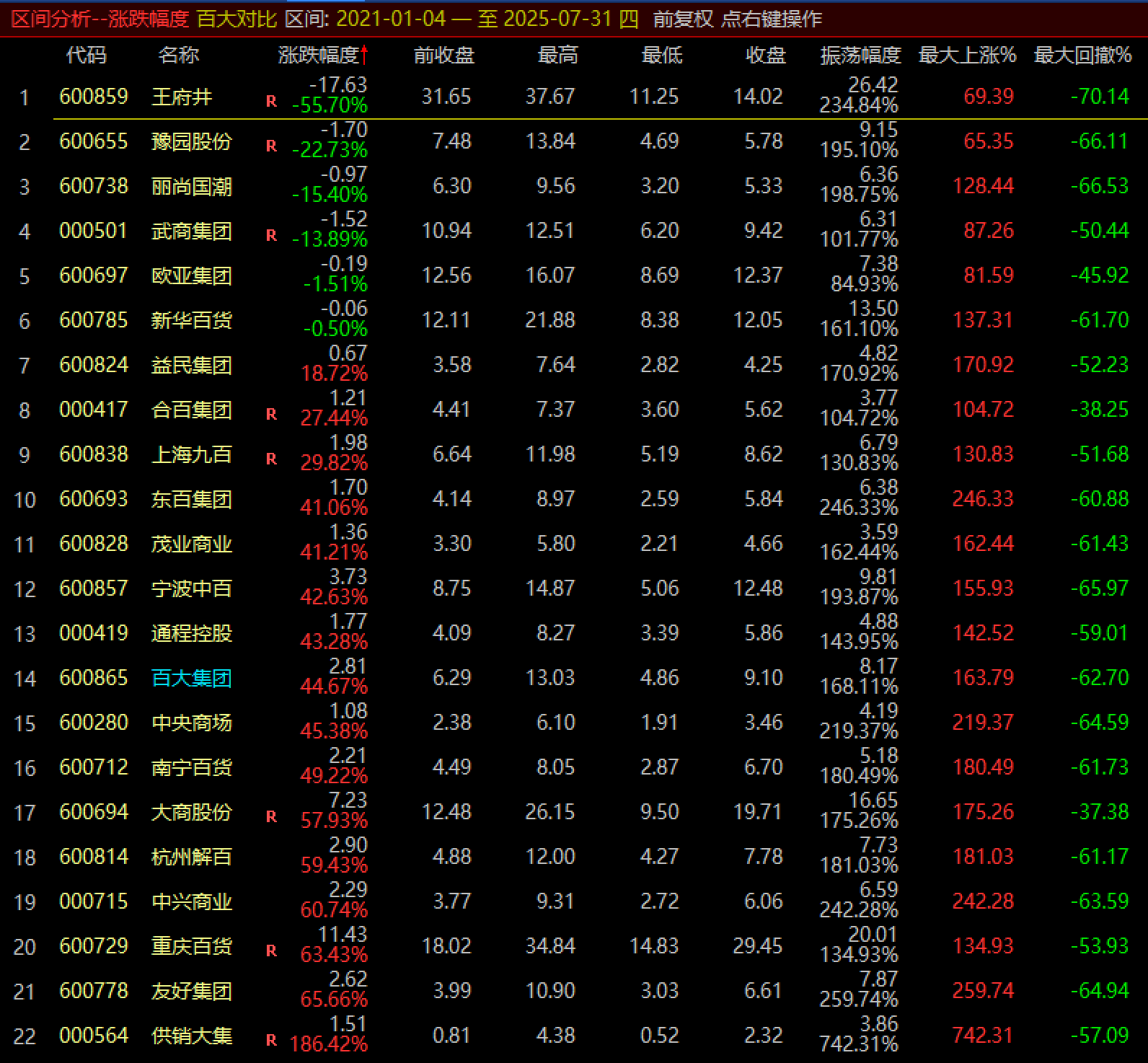1148x1063 pixels.
Task: Click the R marker on 武商集团 row
Action: 271,236
